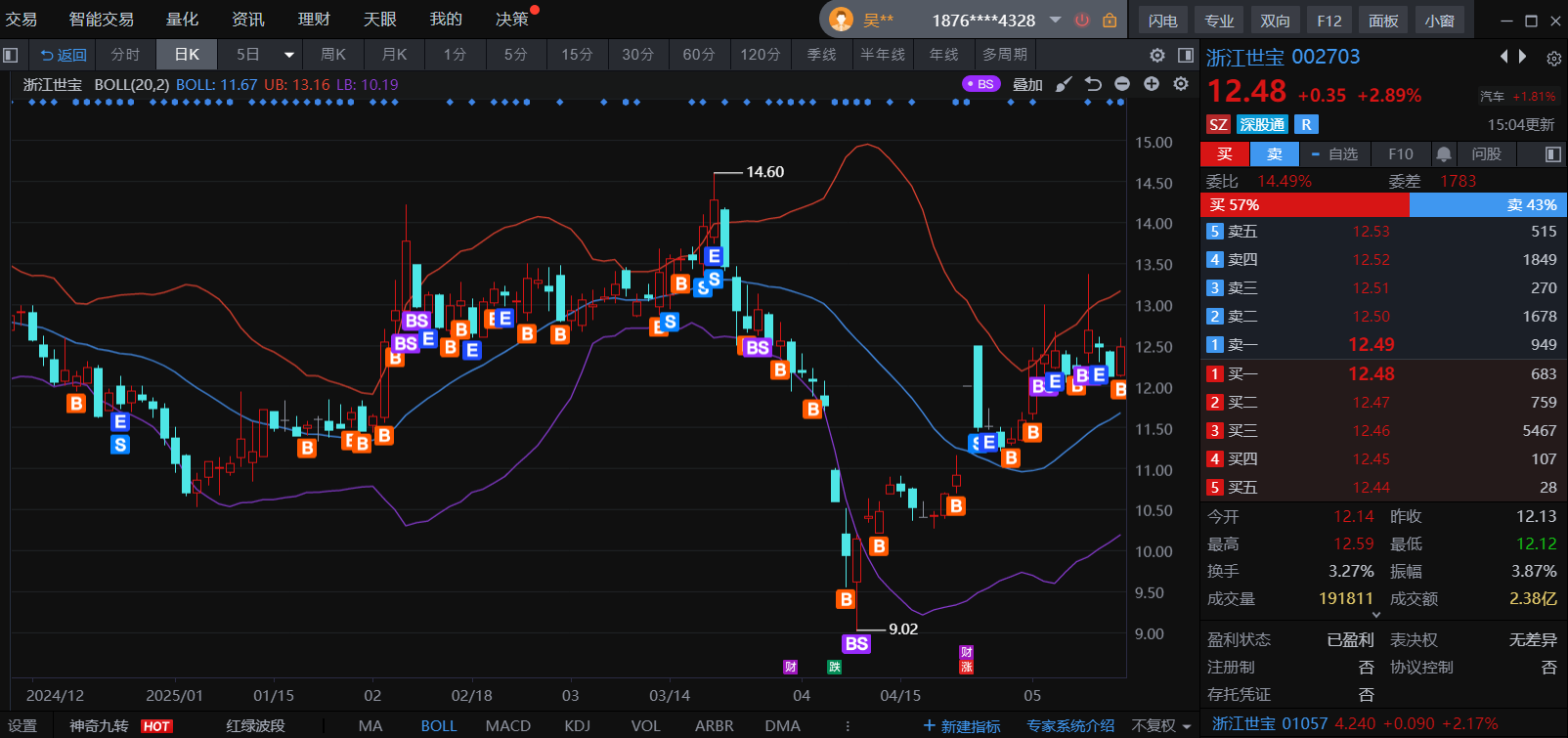The image size is (1568, 738).
Task: Open the more indicators ellipsis
Action: click(x=848, y=725)
